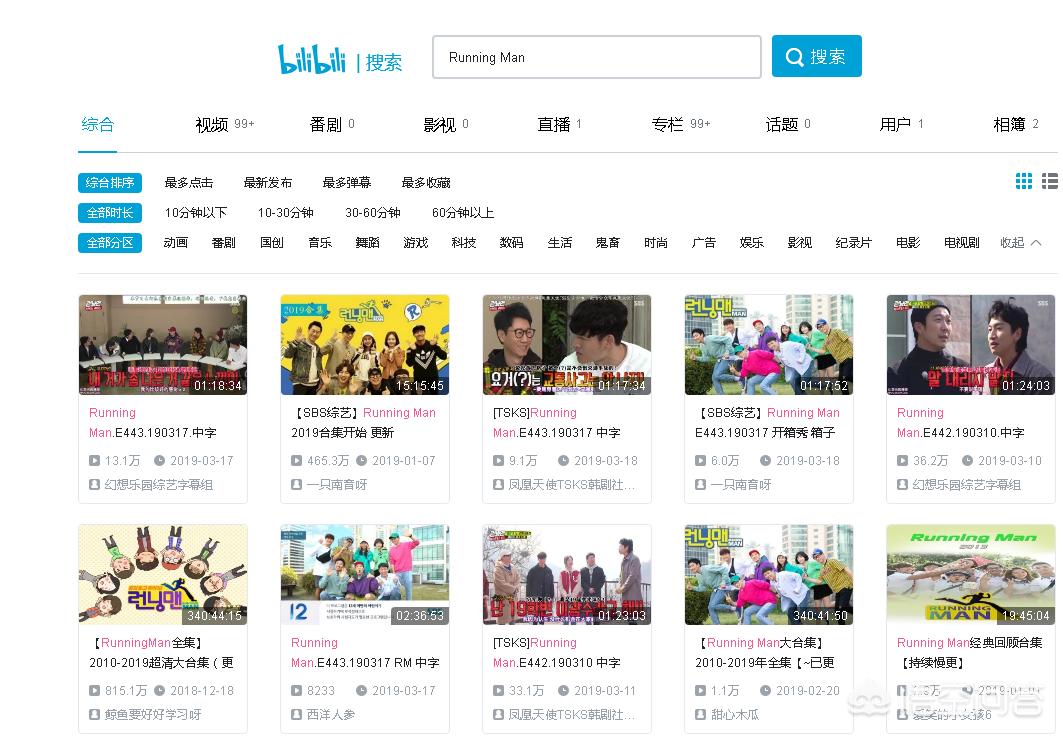Open the 01:23:03 video thumbnail
Image resolution: width=1063 pixels, height=736 pixels.
coord(567,575)
